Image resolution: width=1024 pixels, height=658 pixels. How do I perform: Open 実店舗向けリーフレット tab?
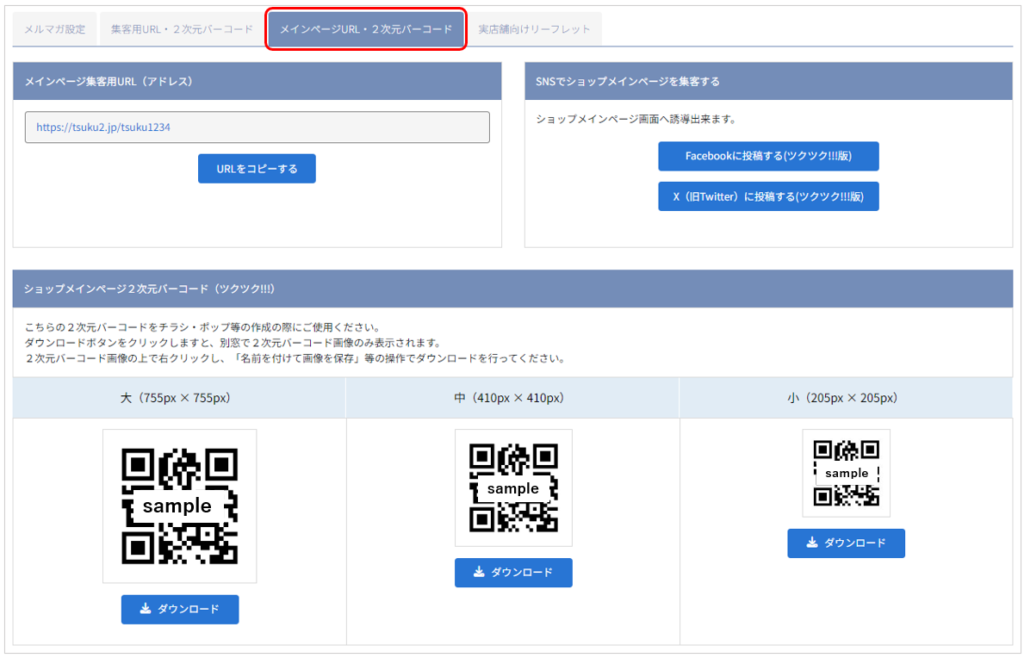click(534, 29)
